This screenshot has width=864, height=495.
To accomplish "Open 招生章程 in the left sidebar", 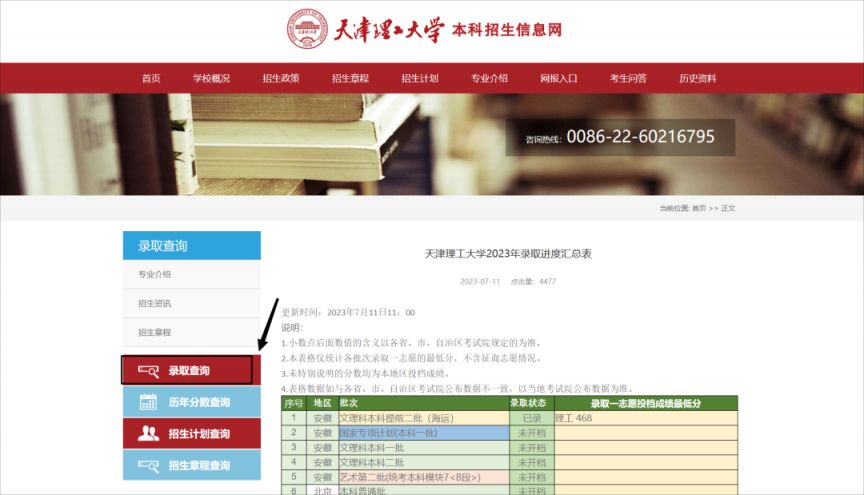I will point(154,332).
